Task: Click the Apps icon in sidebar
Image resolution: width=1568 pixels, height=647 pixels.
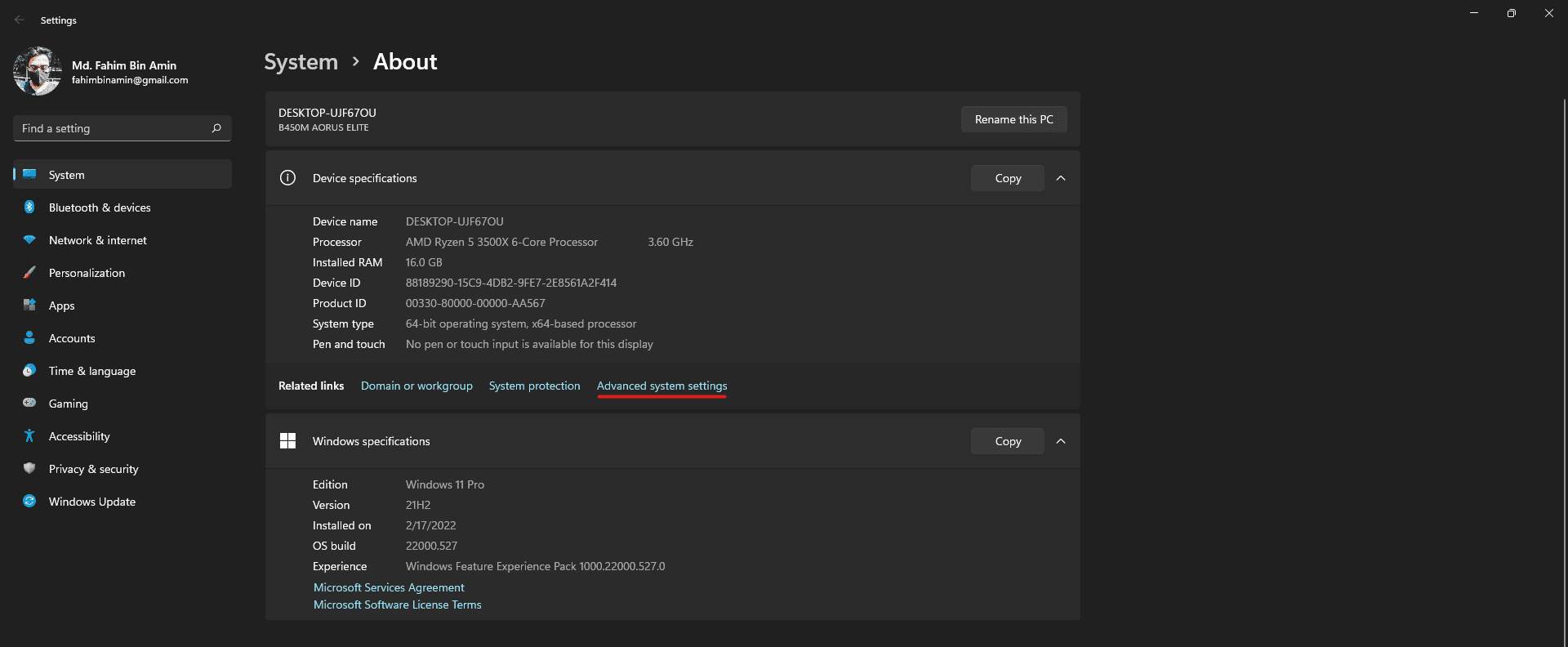Action: pyautogui.click(x=29, y=305)
